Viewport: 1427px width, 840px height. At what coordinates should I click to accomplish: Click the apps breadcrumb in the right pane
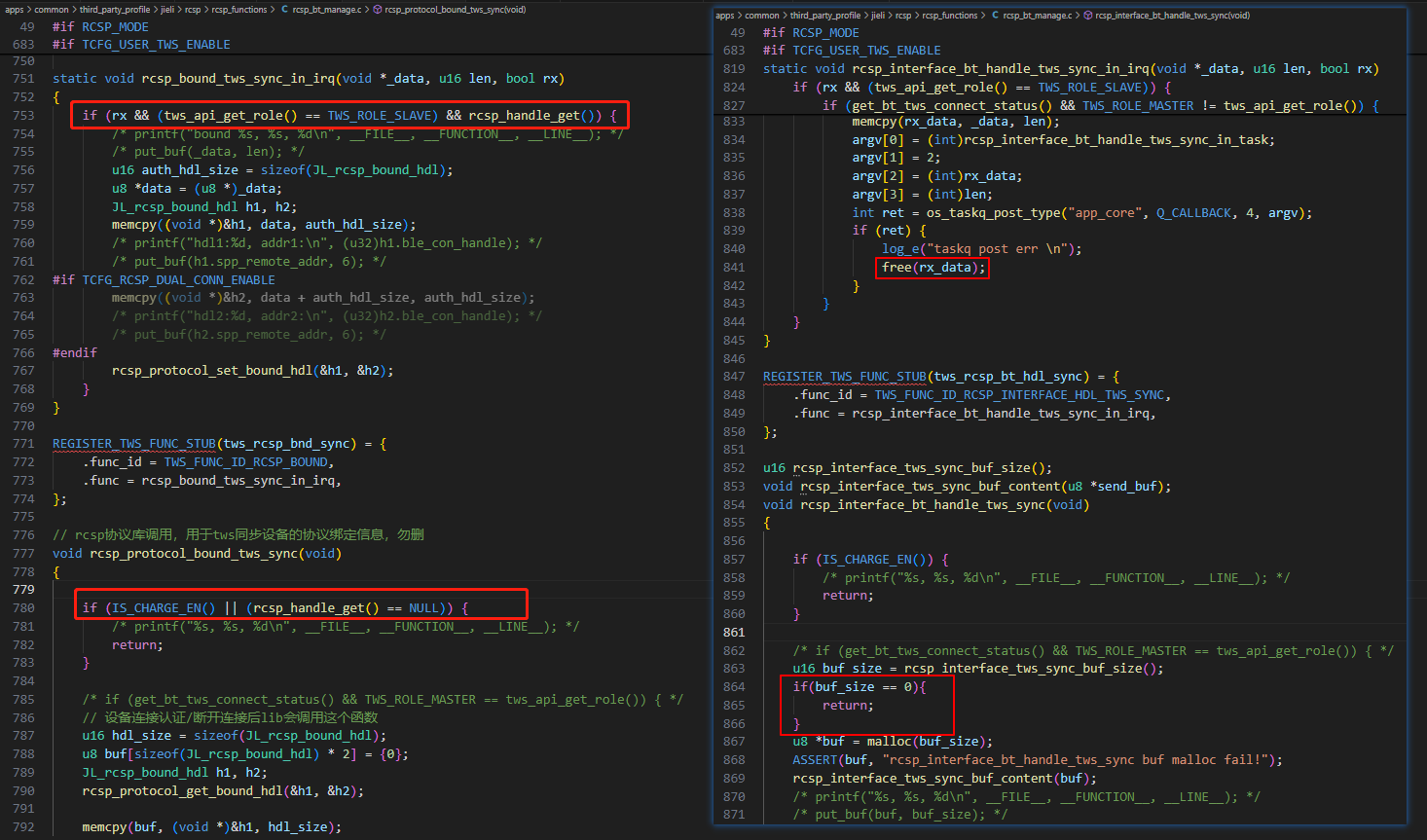pos(725,16)
